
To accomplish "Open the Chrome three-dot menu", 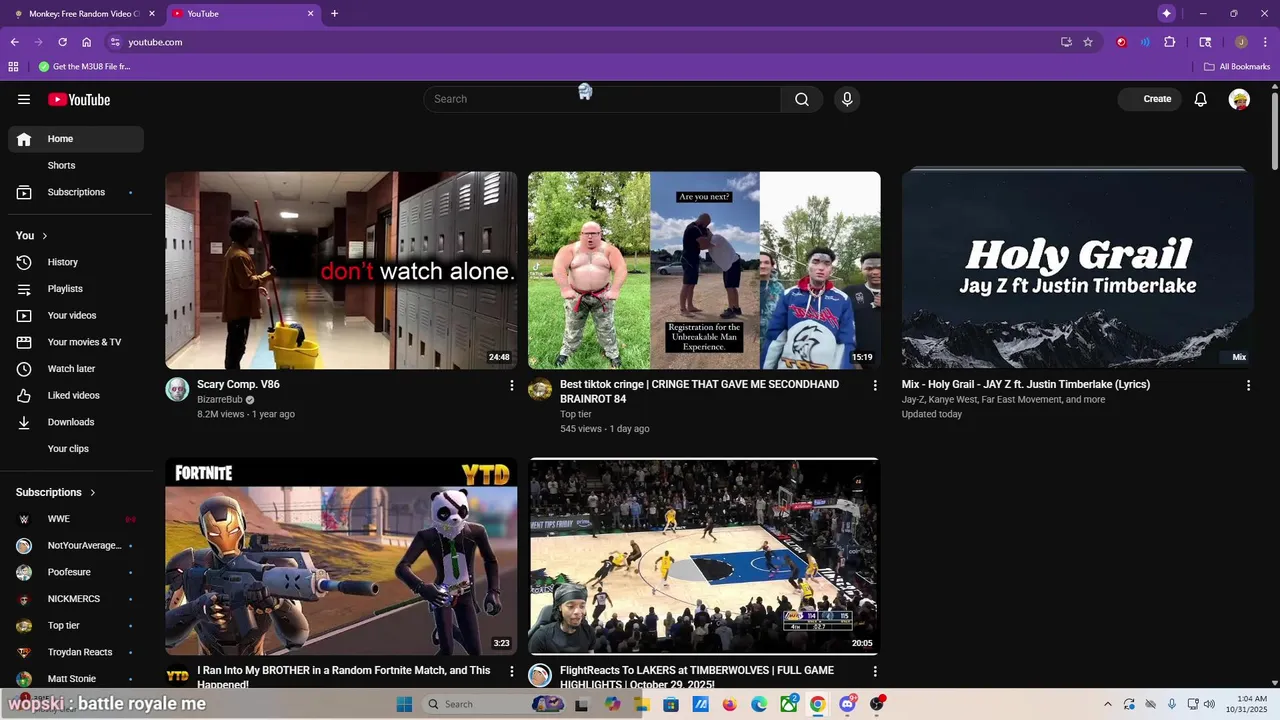I will (1265, 42).
